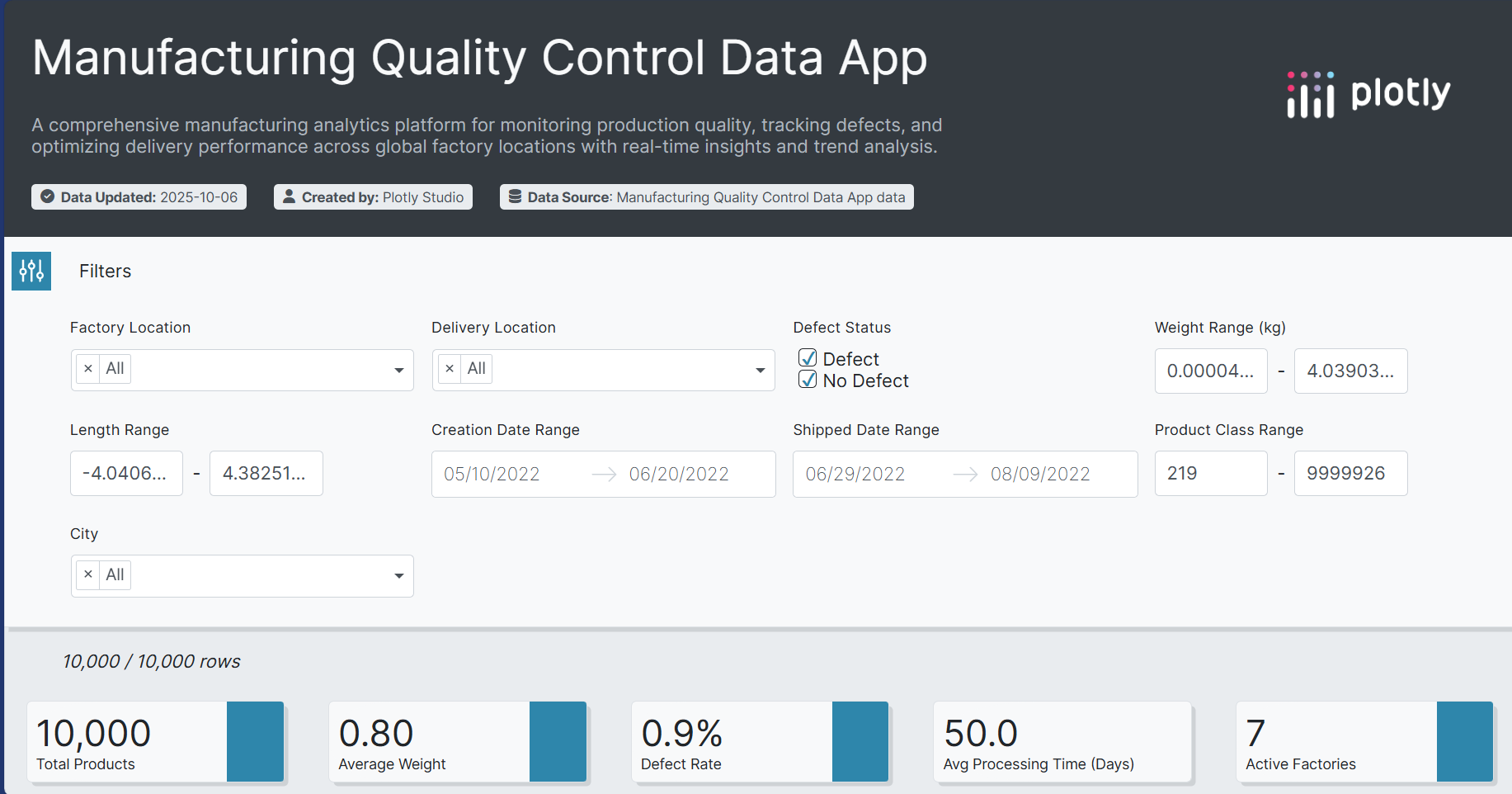
Task: Click the Filters heading label
Action: tap(105, 271)
